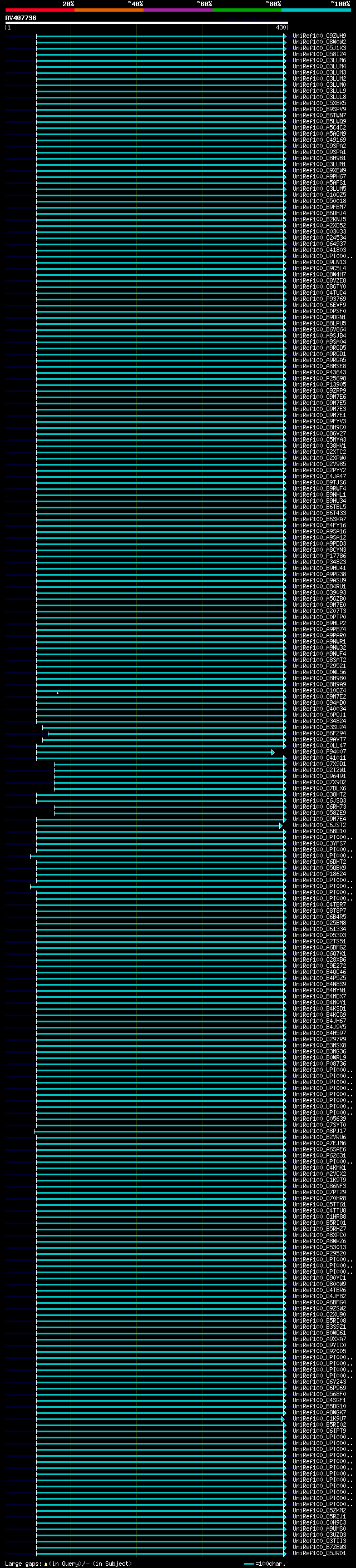Select the UniRef100_Q41011 label
This screenshot has width=356, height=1568.
coord(319,759)
